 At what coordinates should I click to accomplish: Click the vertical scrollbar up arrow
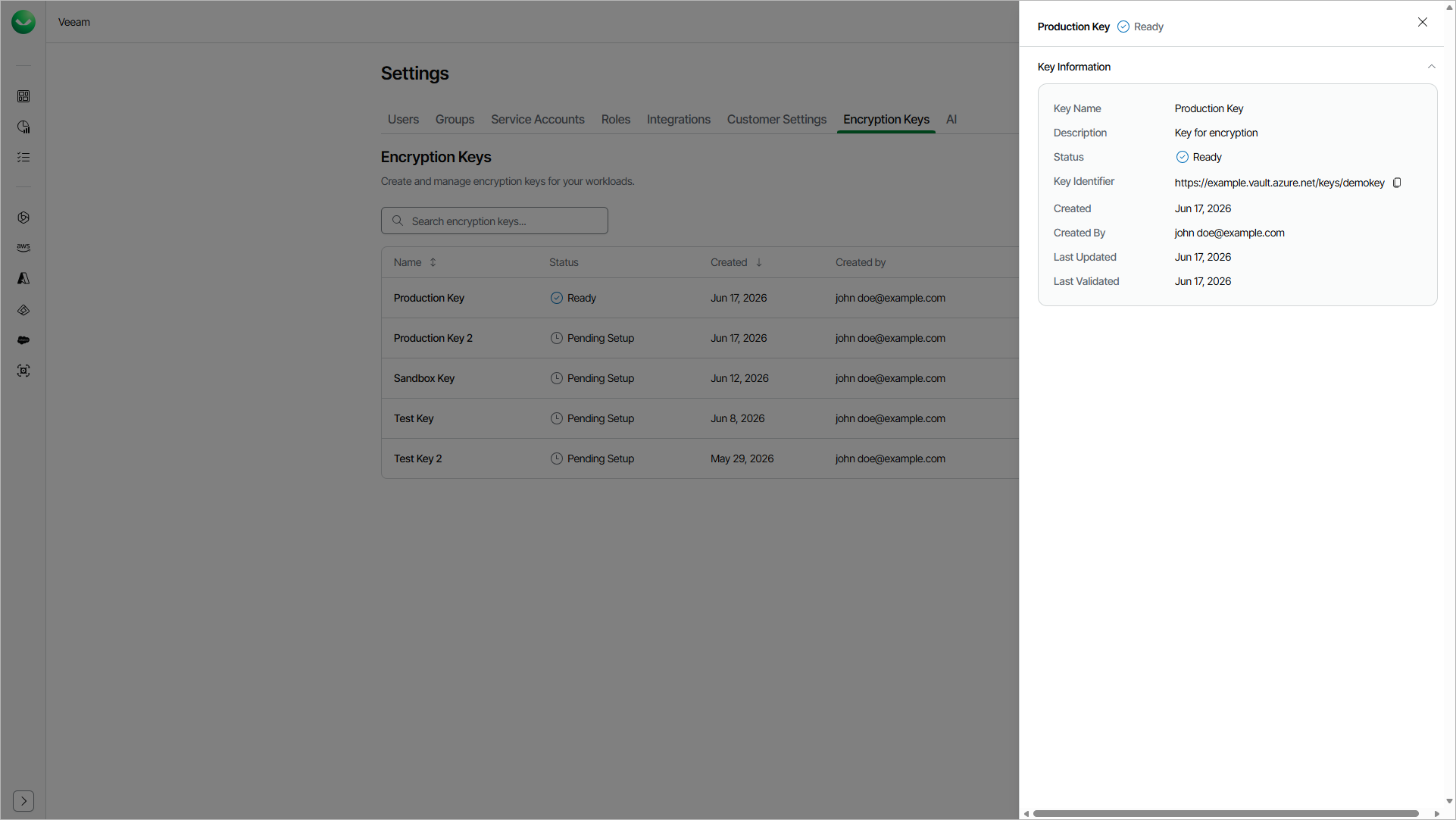click(x=1449, y=7)
